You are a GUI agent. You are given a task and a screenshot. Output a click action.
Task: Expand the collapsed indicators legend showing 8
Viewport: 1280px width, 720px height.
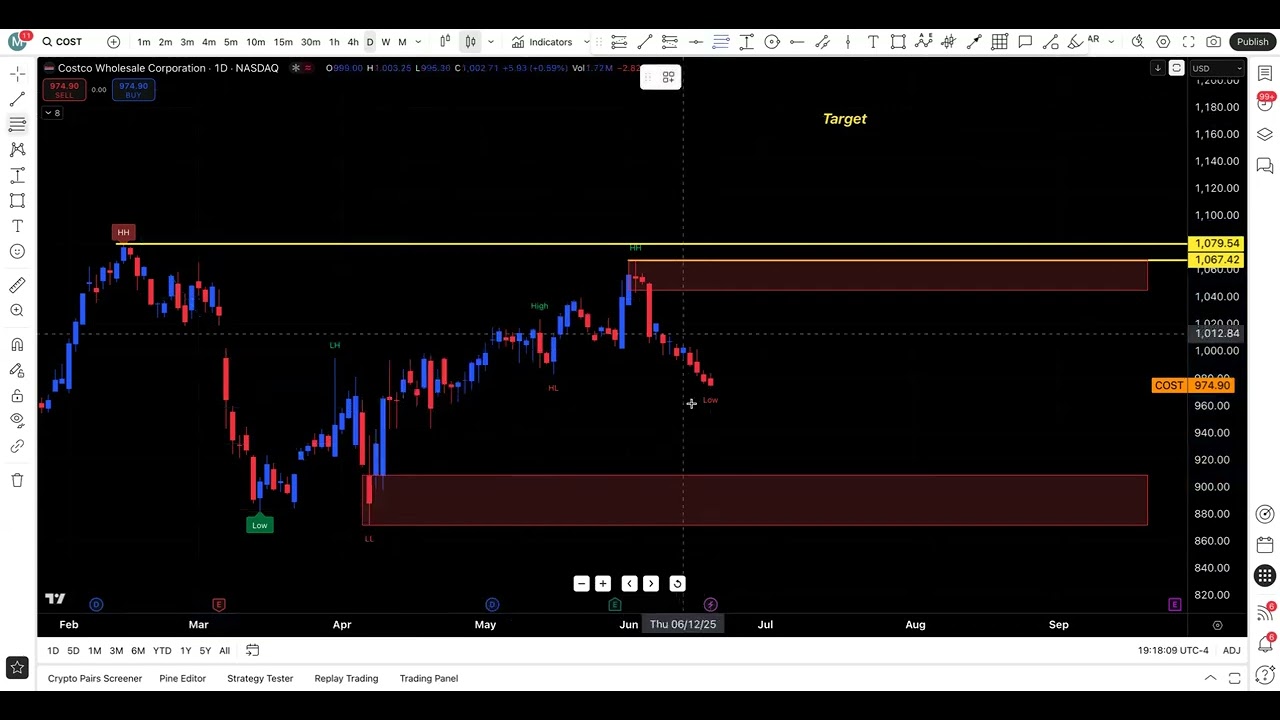click(52, 113)
